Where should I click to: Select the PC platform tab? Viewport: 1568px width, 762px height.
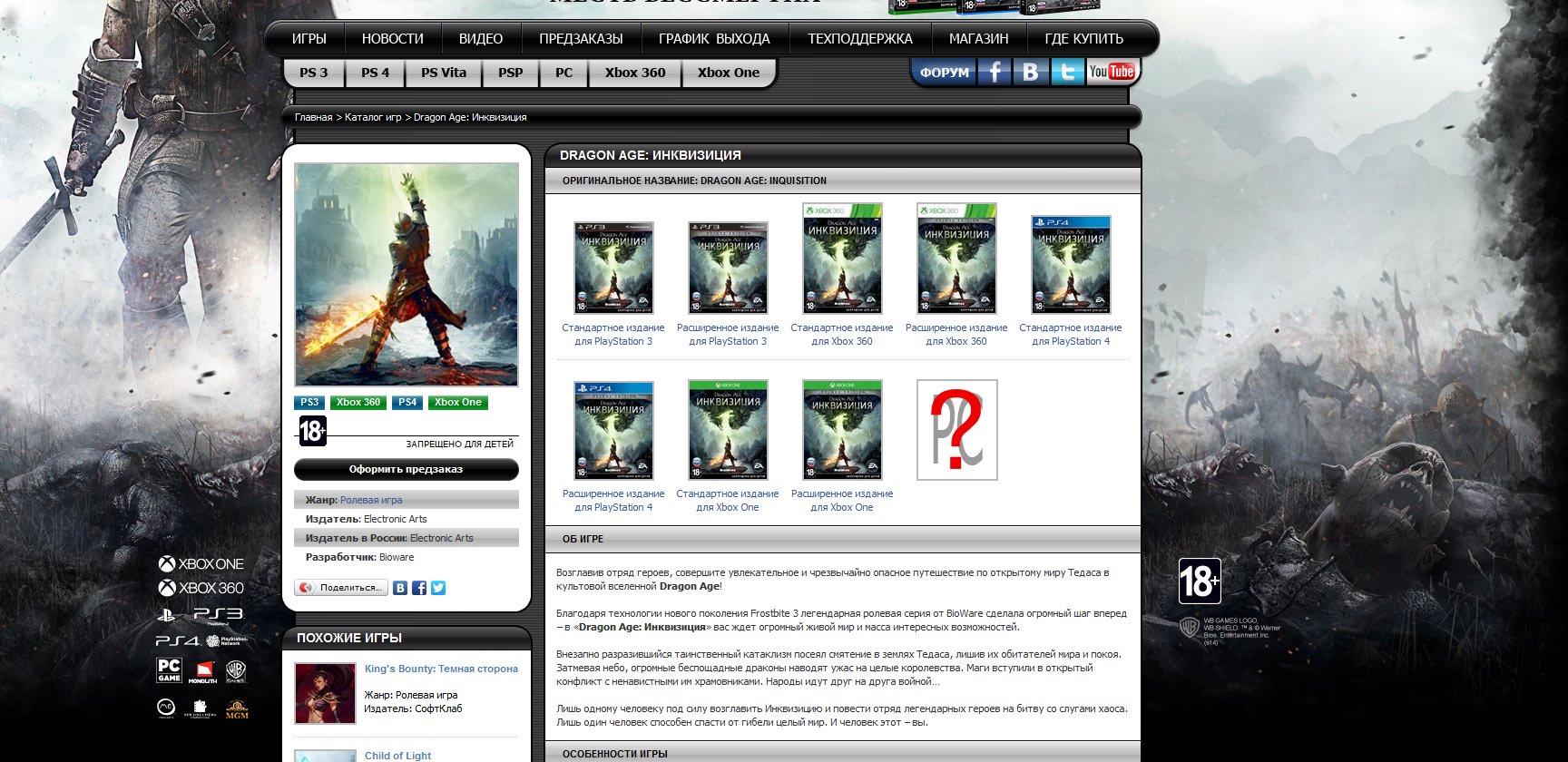pyautogui.click(x=563, y=73)
